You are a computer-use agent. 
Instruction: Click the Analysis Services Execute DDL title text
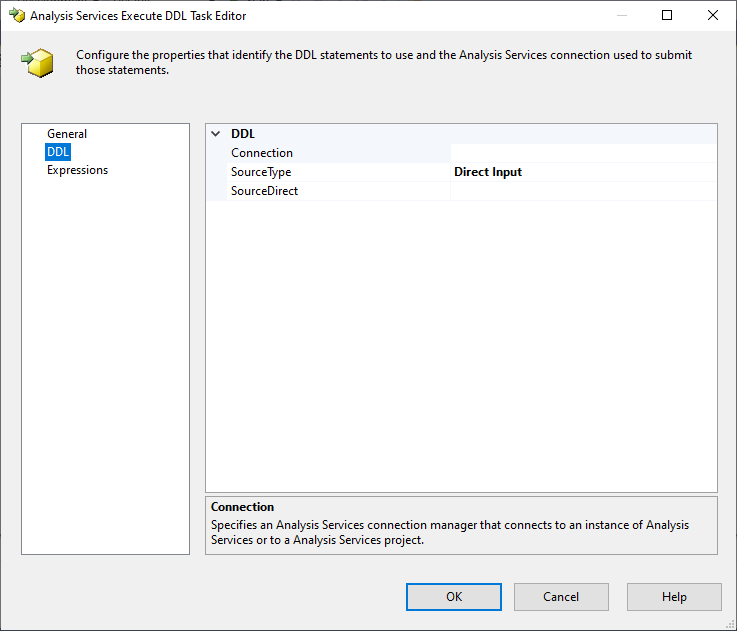point(138,16)
